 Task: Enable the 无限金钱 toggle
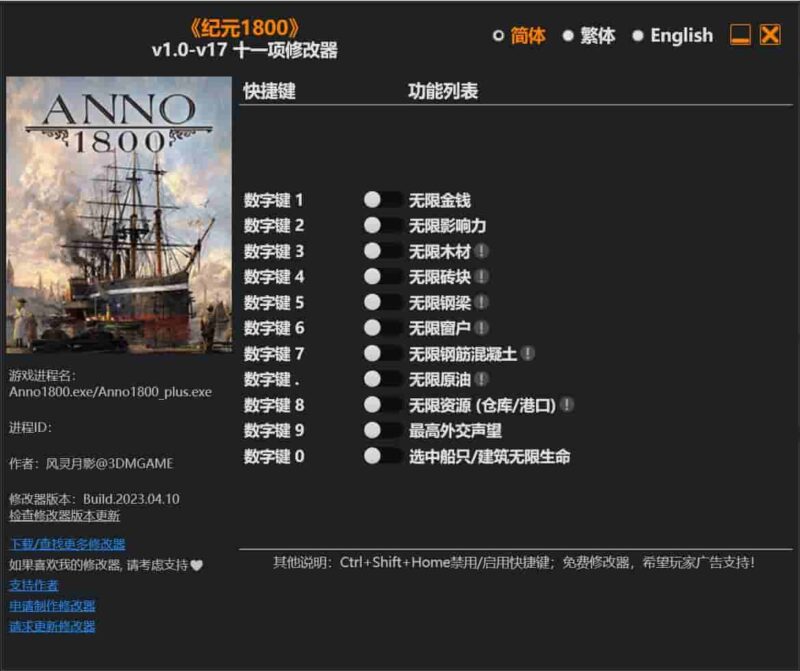[x=385, y=200]
